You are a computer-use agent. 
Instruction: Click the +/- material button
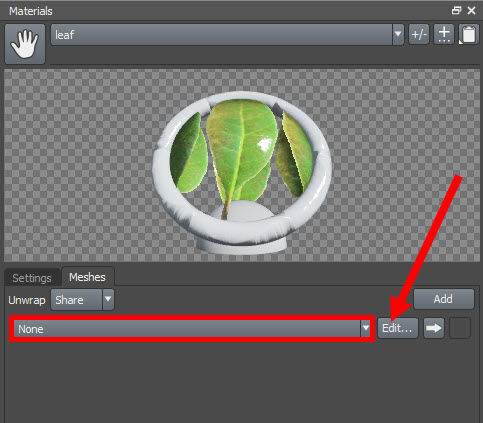coord(419,34)
